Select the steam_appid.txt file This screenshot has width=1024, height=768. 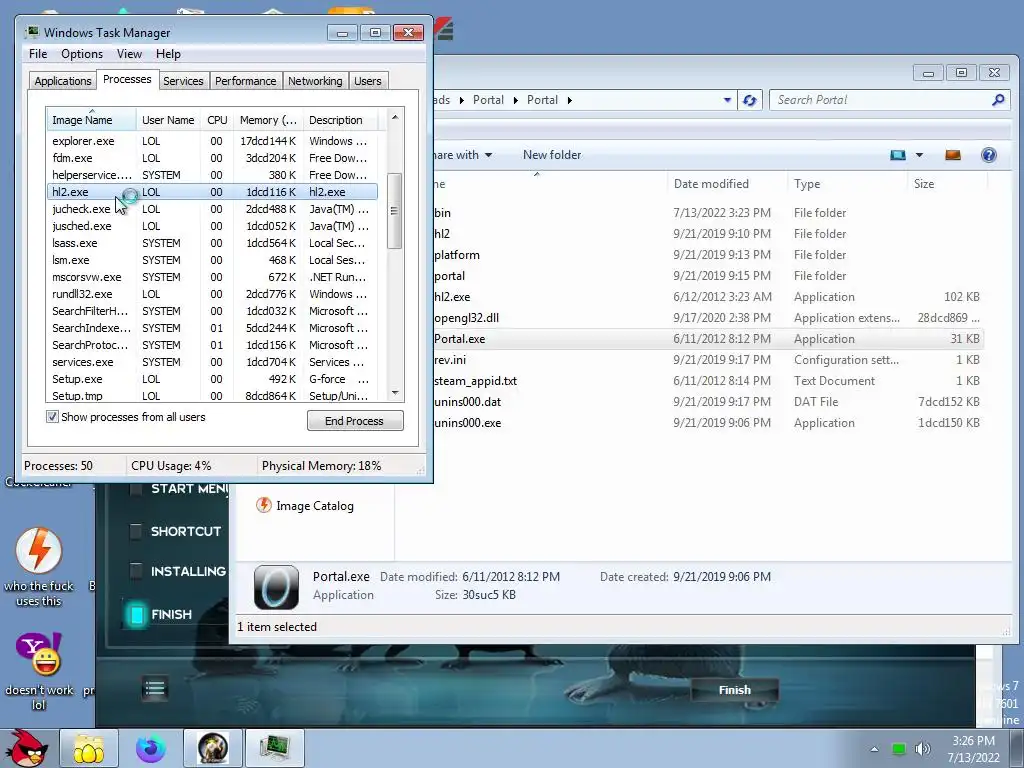pyautogui.click(x=709, y=381)
